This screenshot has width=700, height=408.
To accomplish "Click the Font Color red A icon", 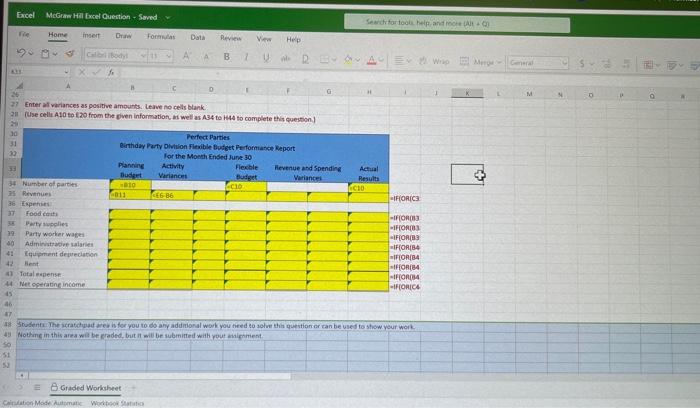I will tap(371, 60).
